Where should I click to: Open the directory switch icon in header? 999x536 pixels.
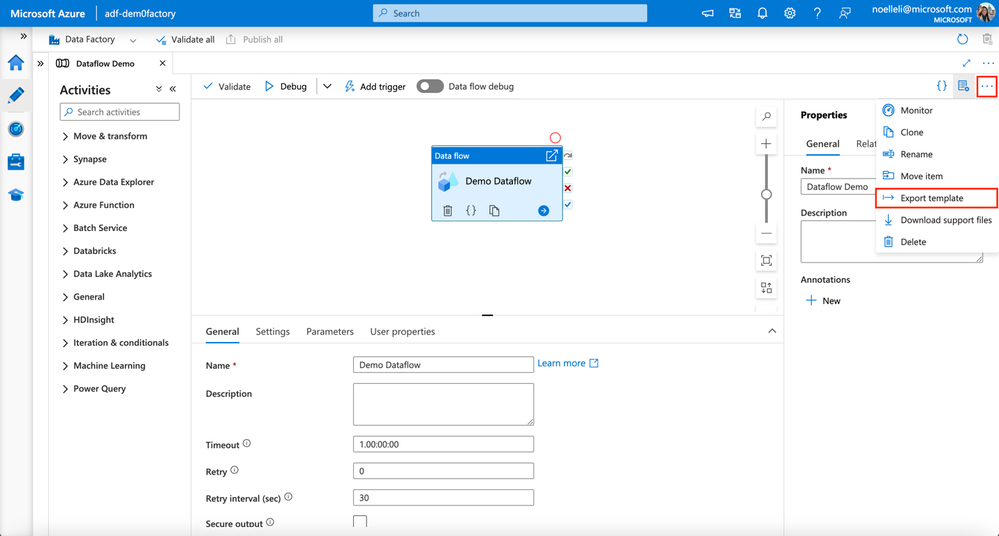tap(735, 13)
